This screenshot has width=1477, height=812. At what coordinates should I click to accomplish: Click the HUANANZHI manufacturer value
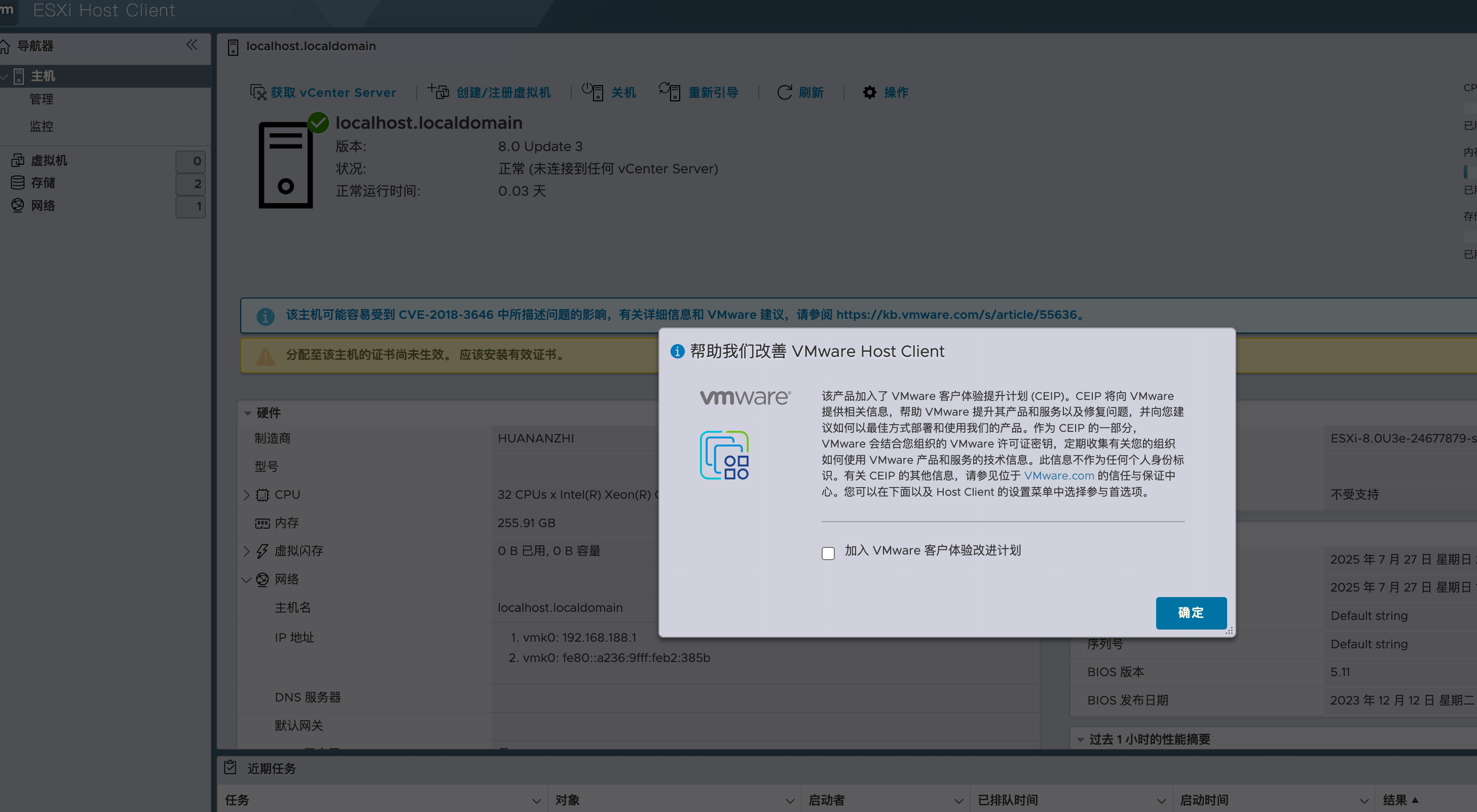pyautogui.click(x=536, y=438)
